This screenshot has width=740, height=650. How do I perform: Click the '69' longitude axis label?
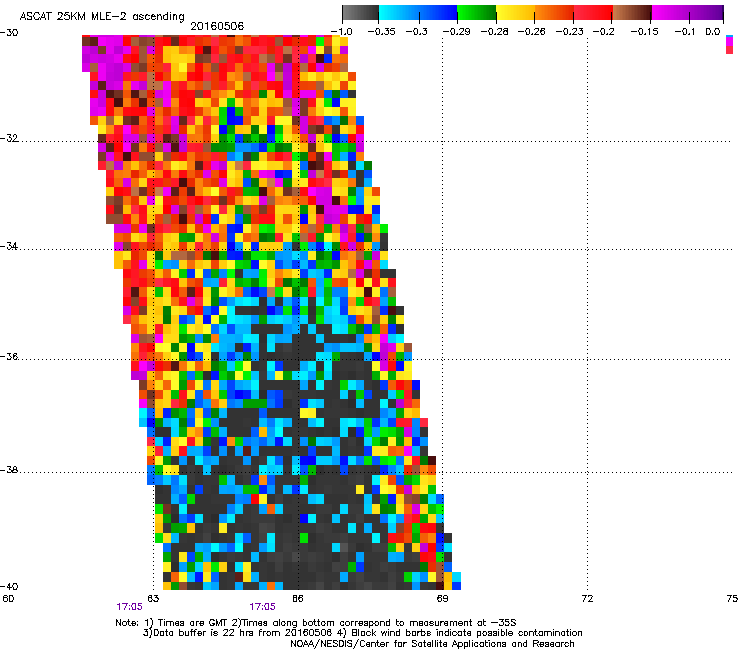[x=442, y=599]
